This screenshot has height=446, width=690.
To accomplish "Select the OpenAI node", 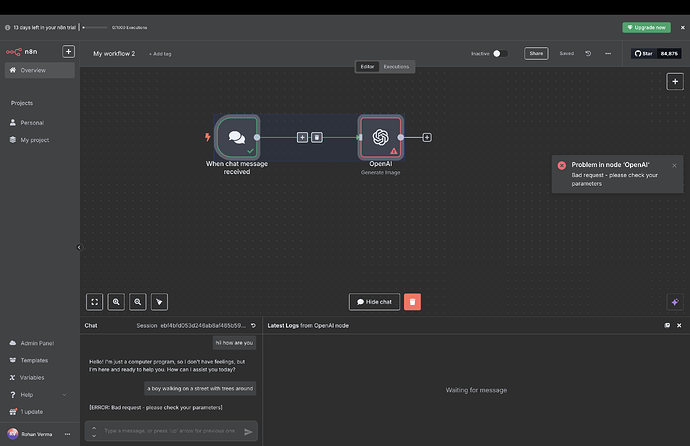I will (x=381, y=137).
